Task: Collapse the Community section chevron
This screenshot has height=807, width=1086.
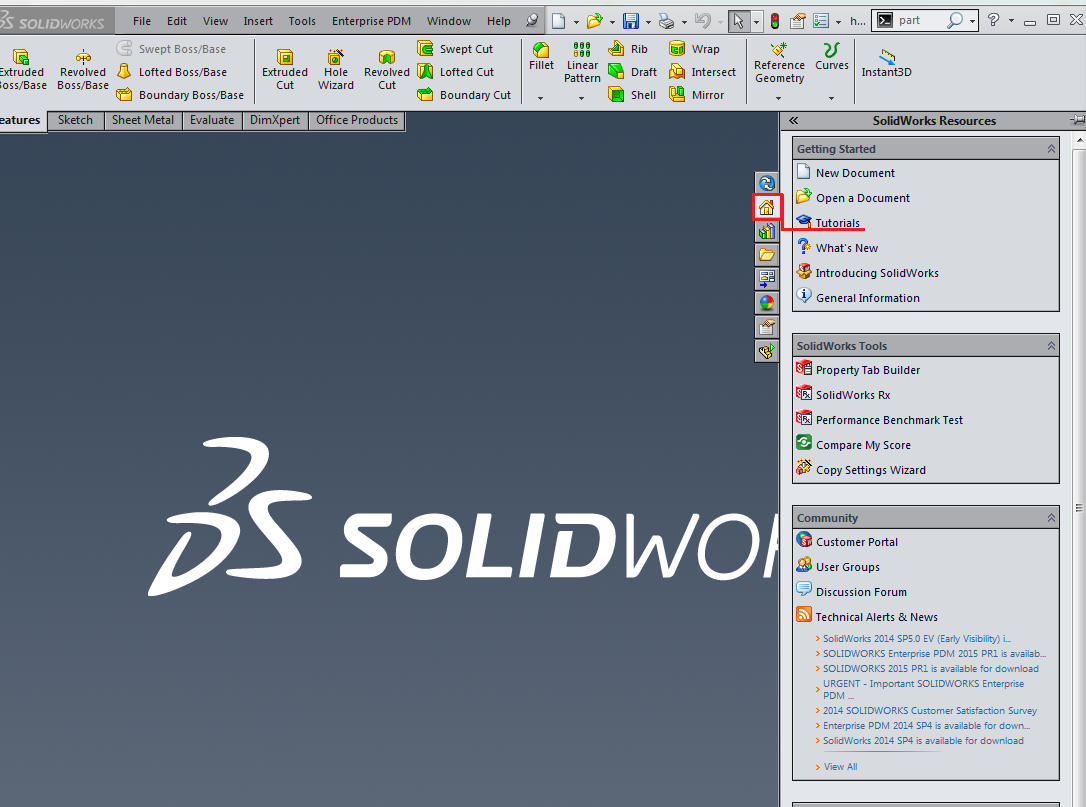Action: [1051, 518]
